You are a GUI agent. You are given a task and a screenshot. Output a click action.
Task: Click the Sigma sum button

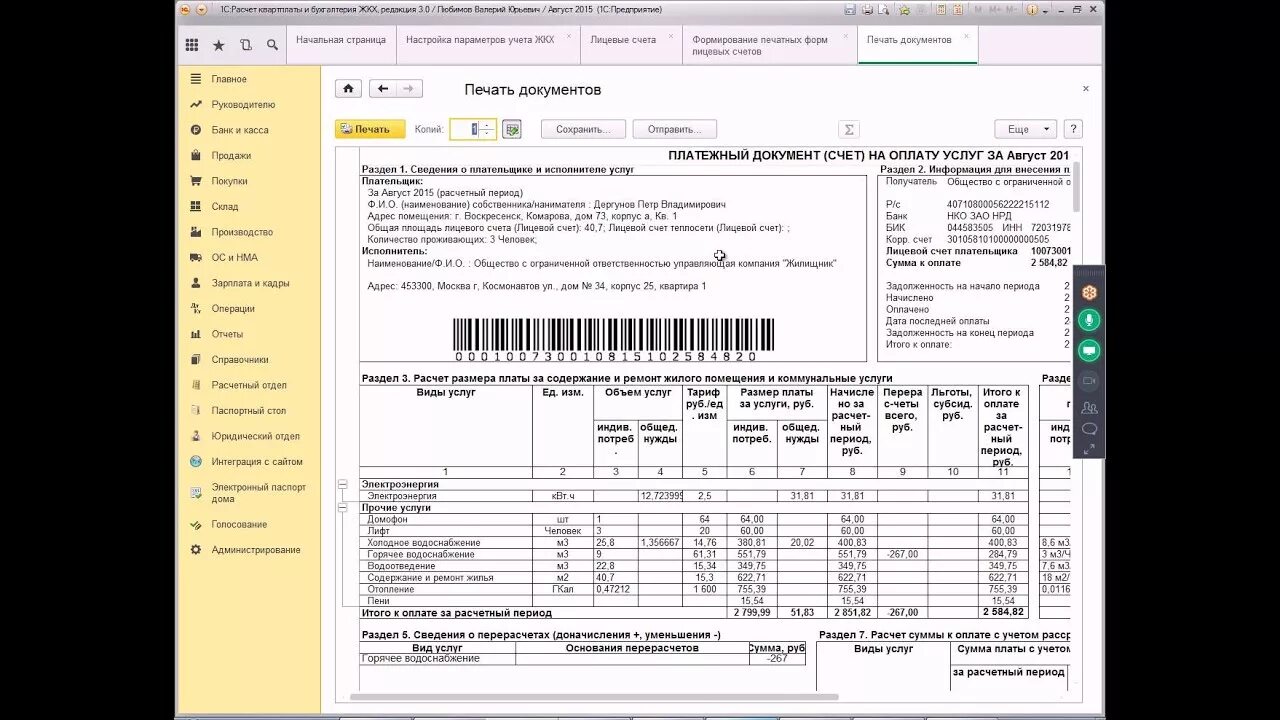pyautogui.click(x=849, y=129)
